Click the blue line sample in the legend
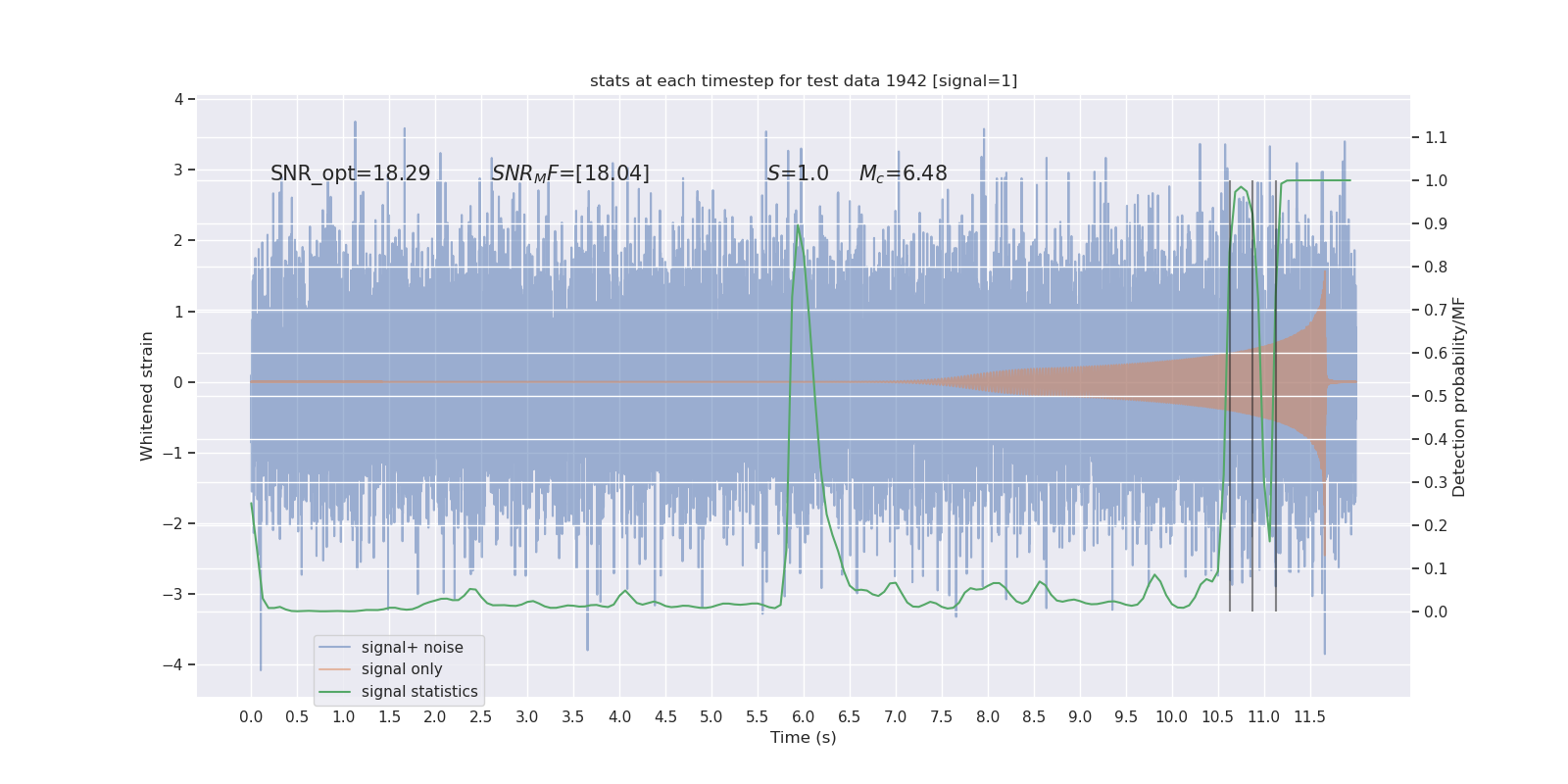The image size is (1568, 784). (335, 648)
